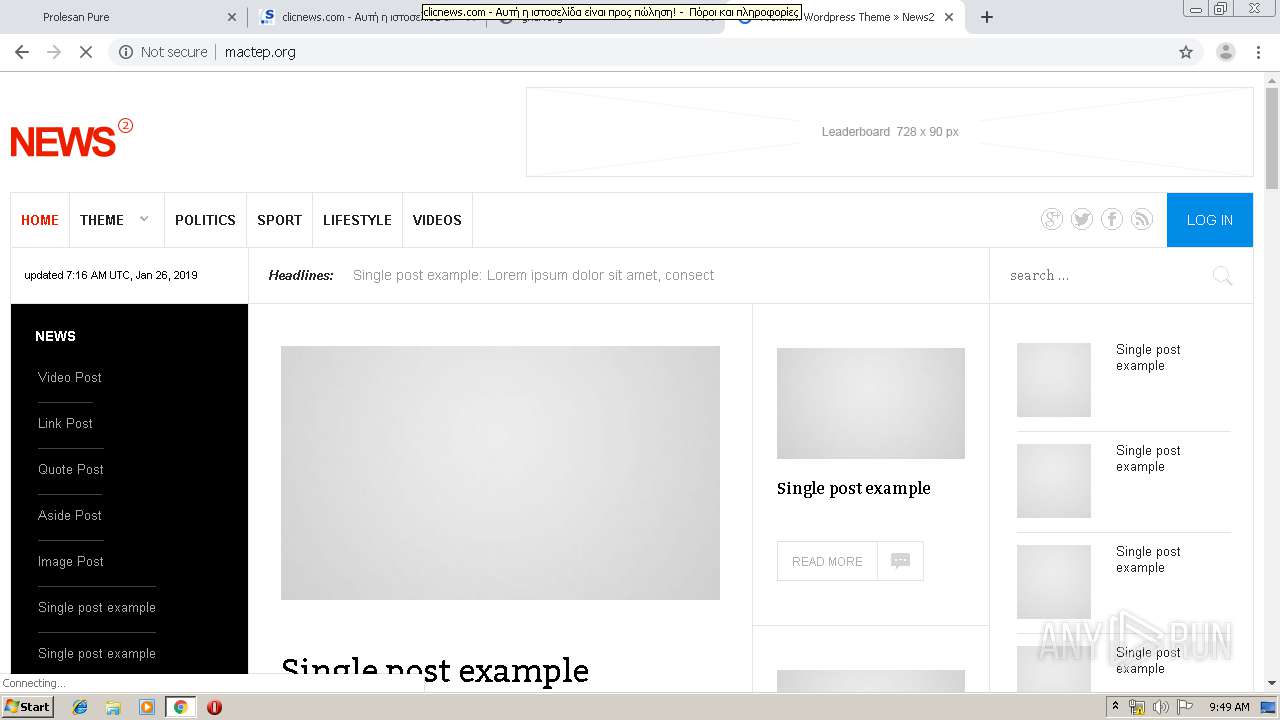Click the NEWS heading in black sidebar
Viewport: 1280px width, 720px height.
[55, 336]
